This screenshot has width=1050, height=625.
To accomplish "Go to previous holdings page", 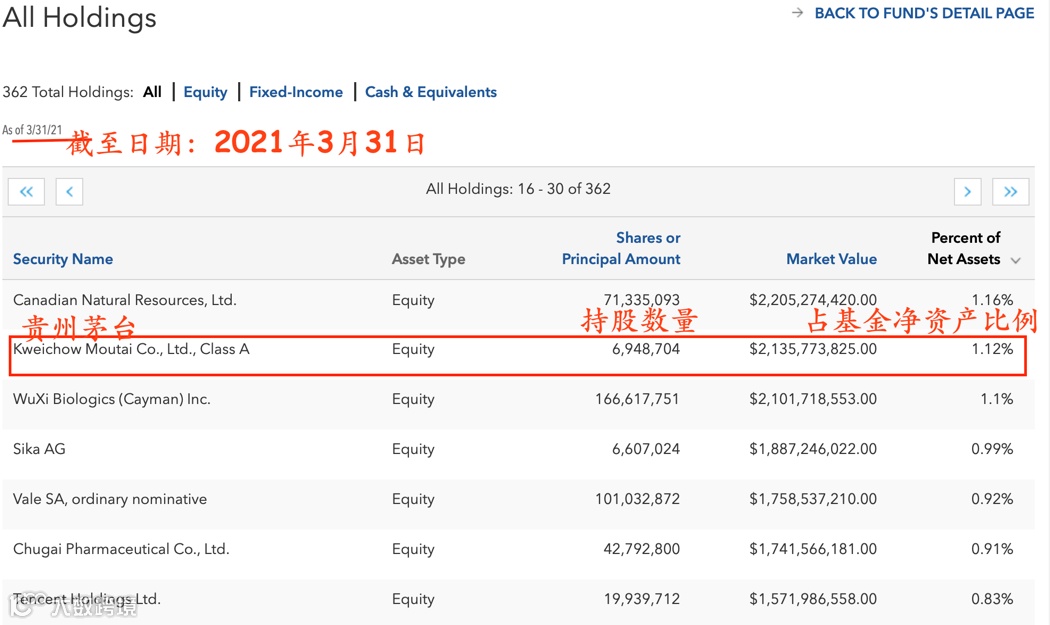I will 69,191.
